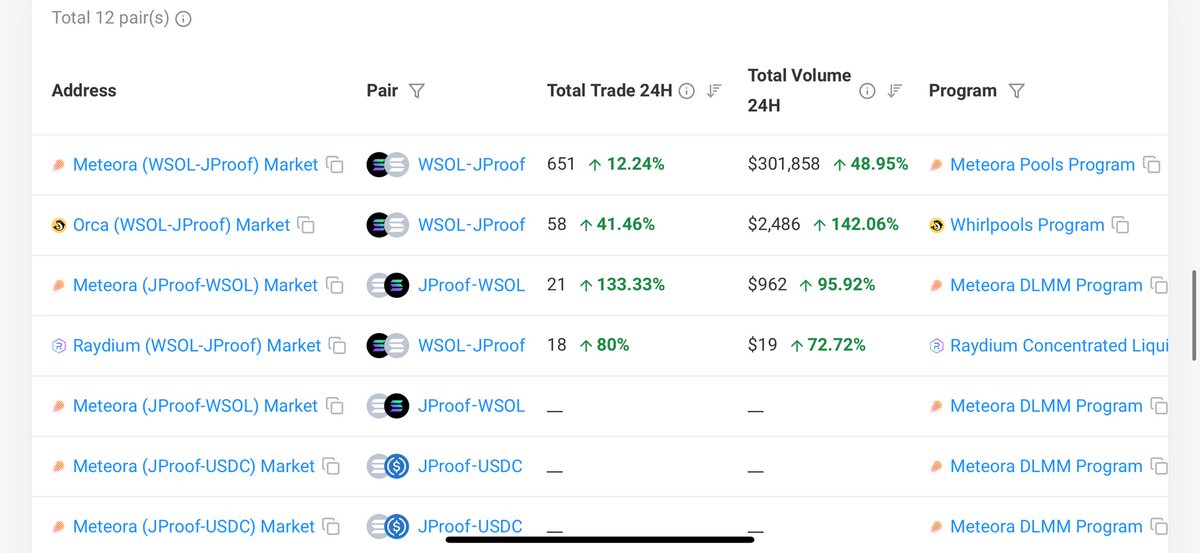Screen dimensions: 1200x553
Task: Open Orca (WSOL-JProof) Market link
Action: (181, 225)
